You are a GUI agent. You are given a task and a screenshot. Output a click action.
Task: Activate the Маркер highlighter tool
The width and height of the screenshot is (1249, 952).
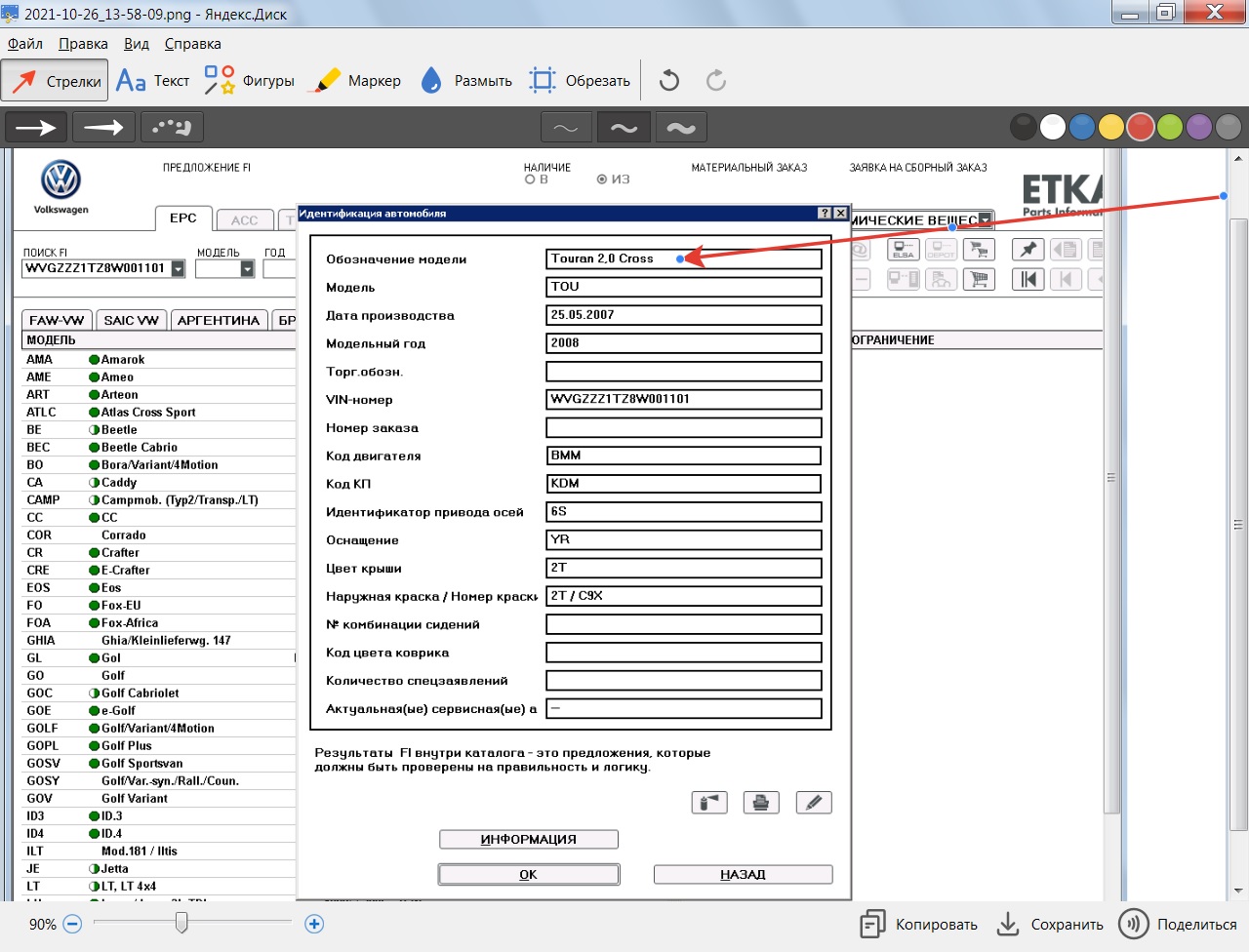[x=355, y=81]
